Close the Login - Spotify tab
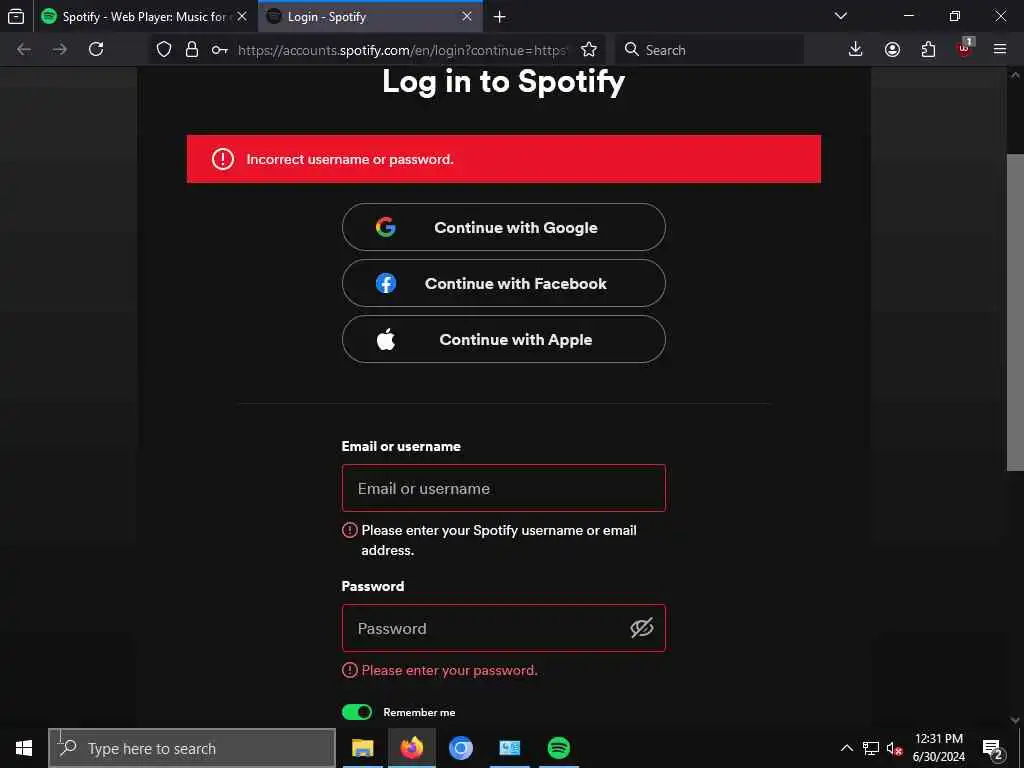The image size is (1024, 768). [467, 16]
